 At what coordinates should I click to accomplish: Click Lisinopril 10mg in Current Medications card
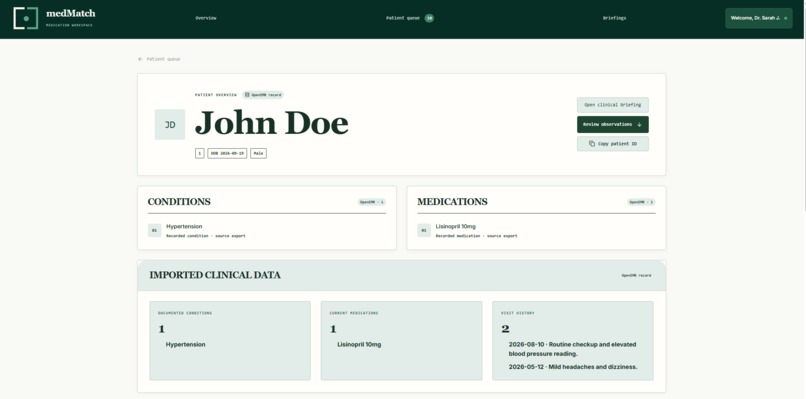(x=359, y=344)
